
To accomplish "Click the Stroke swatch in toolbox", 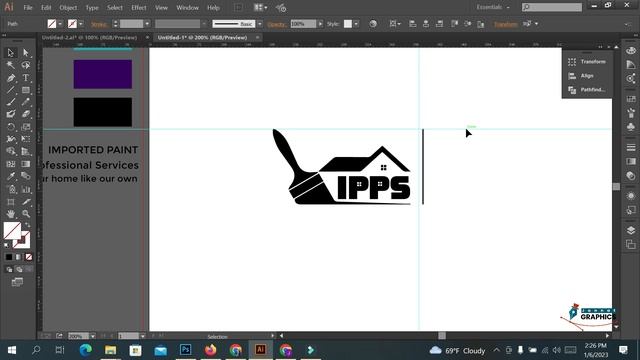I will click(24, 242).
